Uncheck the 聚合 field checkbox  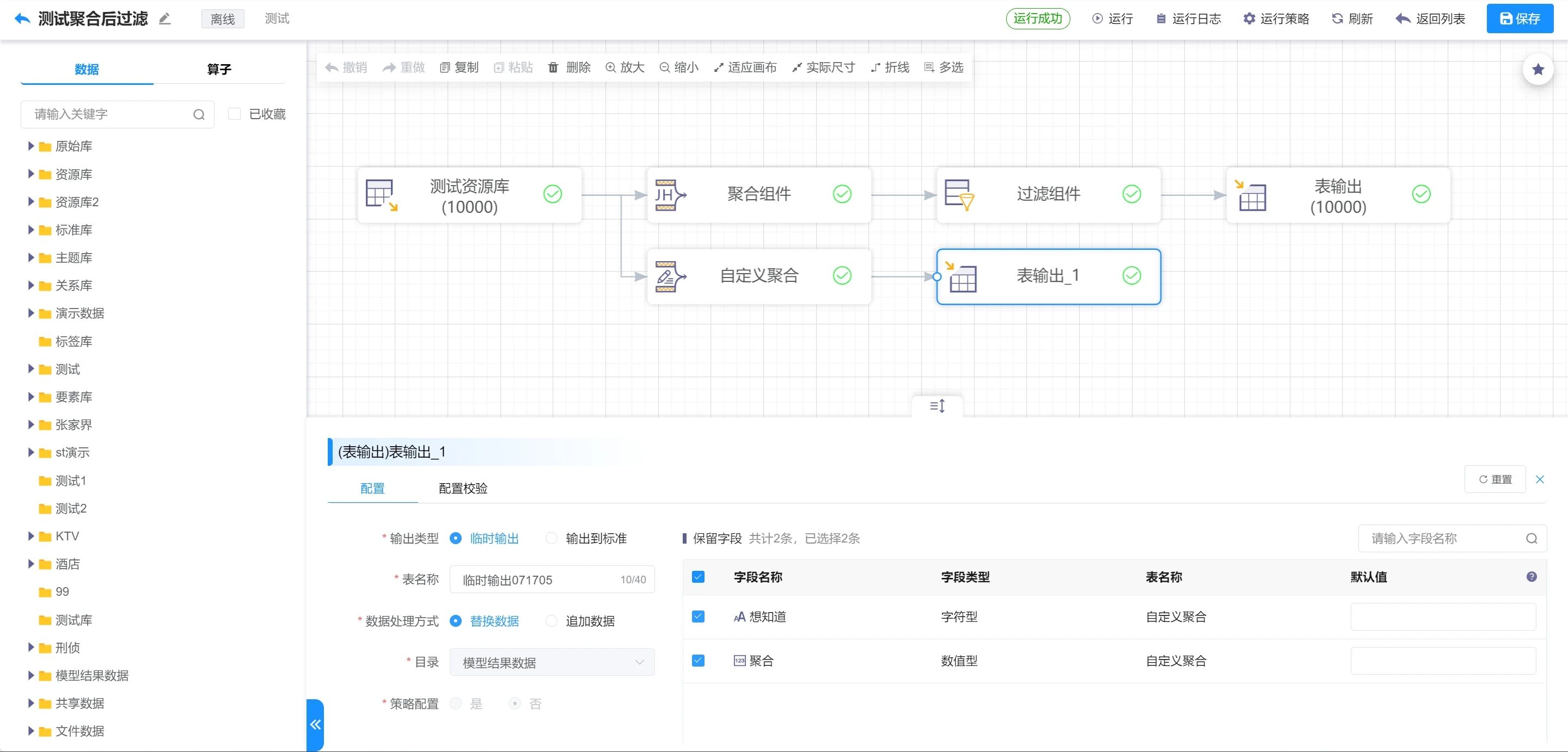(x=698, y=661)
